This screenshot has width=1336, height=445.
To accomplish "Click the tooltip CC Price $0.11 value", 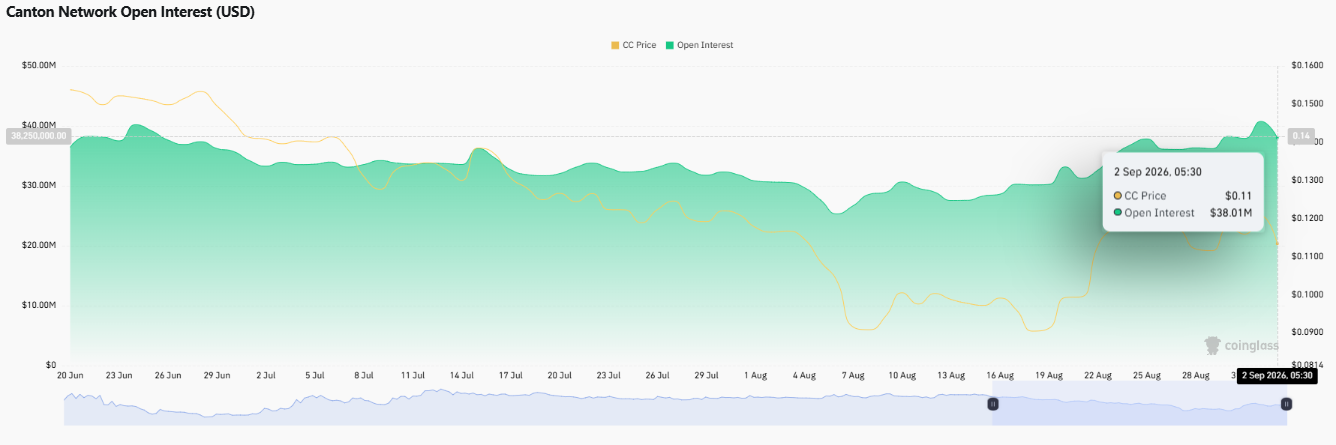I will [1238, 196].
